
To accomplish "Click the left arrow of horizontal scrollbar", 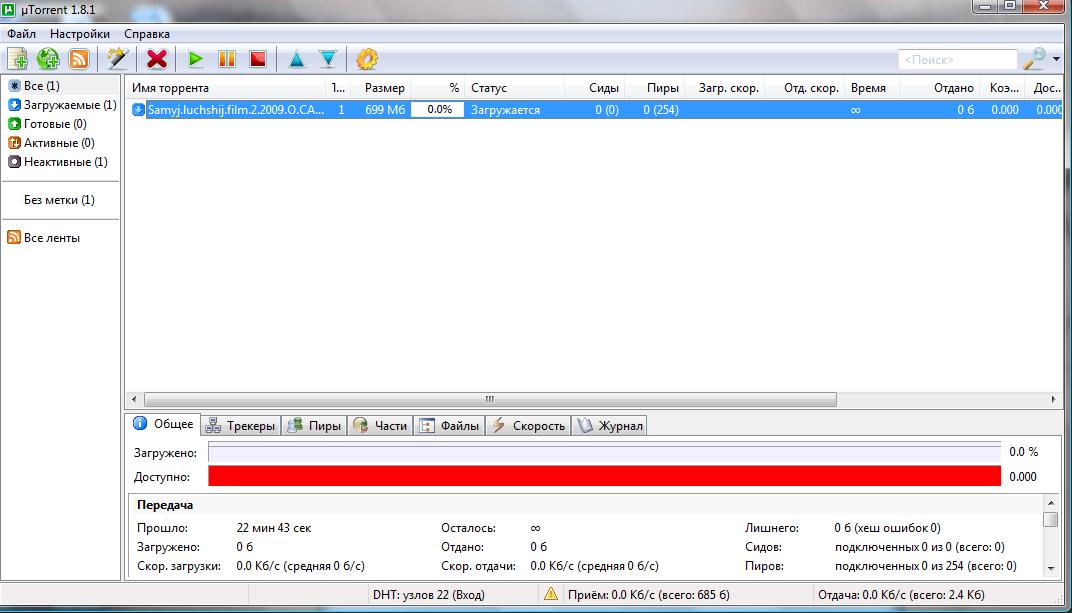I will coord(134,399).
